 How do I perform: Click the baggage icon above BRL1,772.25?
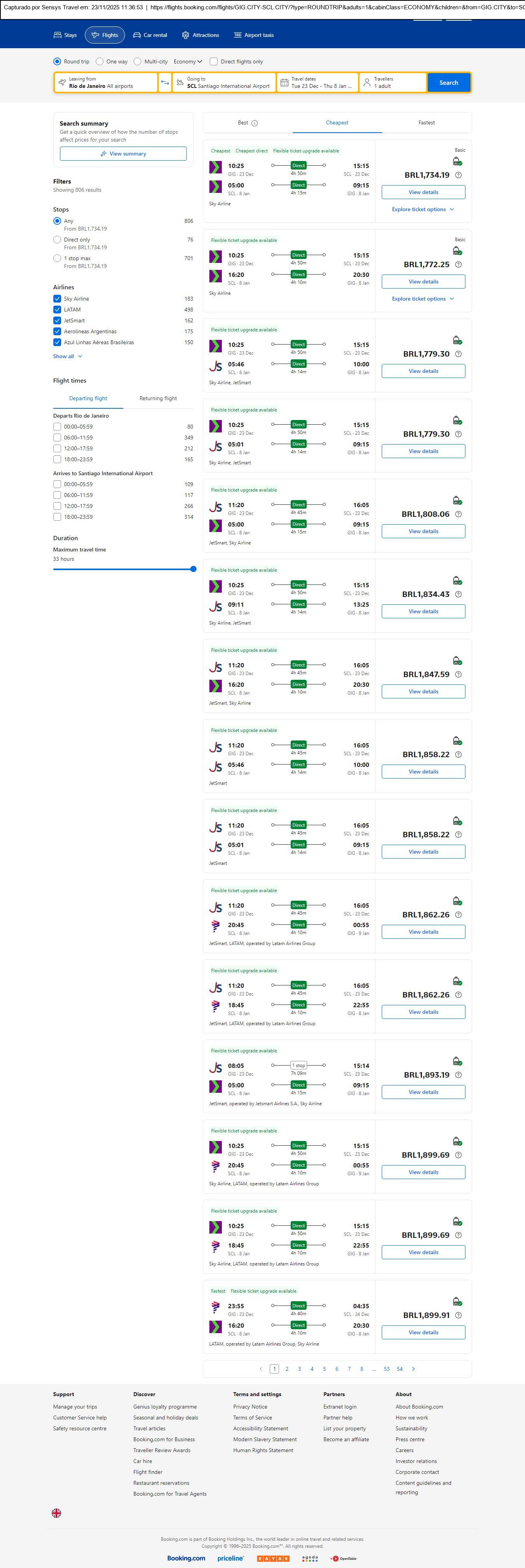[x=457, y=251]
